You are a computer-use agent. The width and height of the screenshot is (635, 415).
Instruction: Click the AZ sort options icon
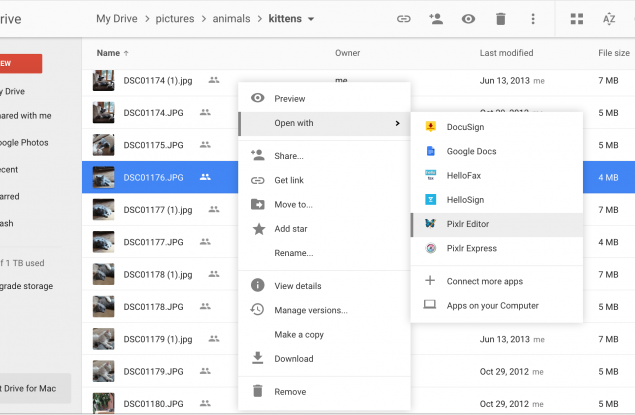[609, 18]
